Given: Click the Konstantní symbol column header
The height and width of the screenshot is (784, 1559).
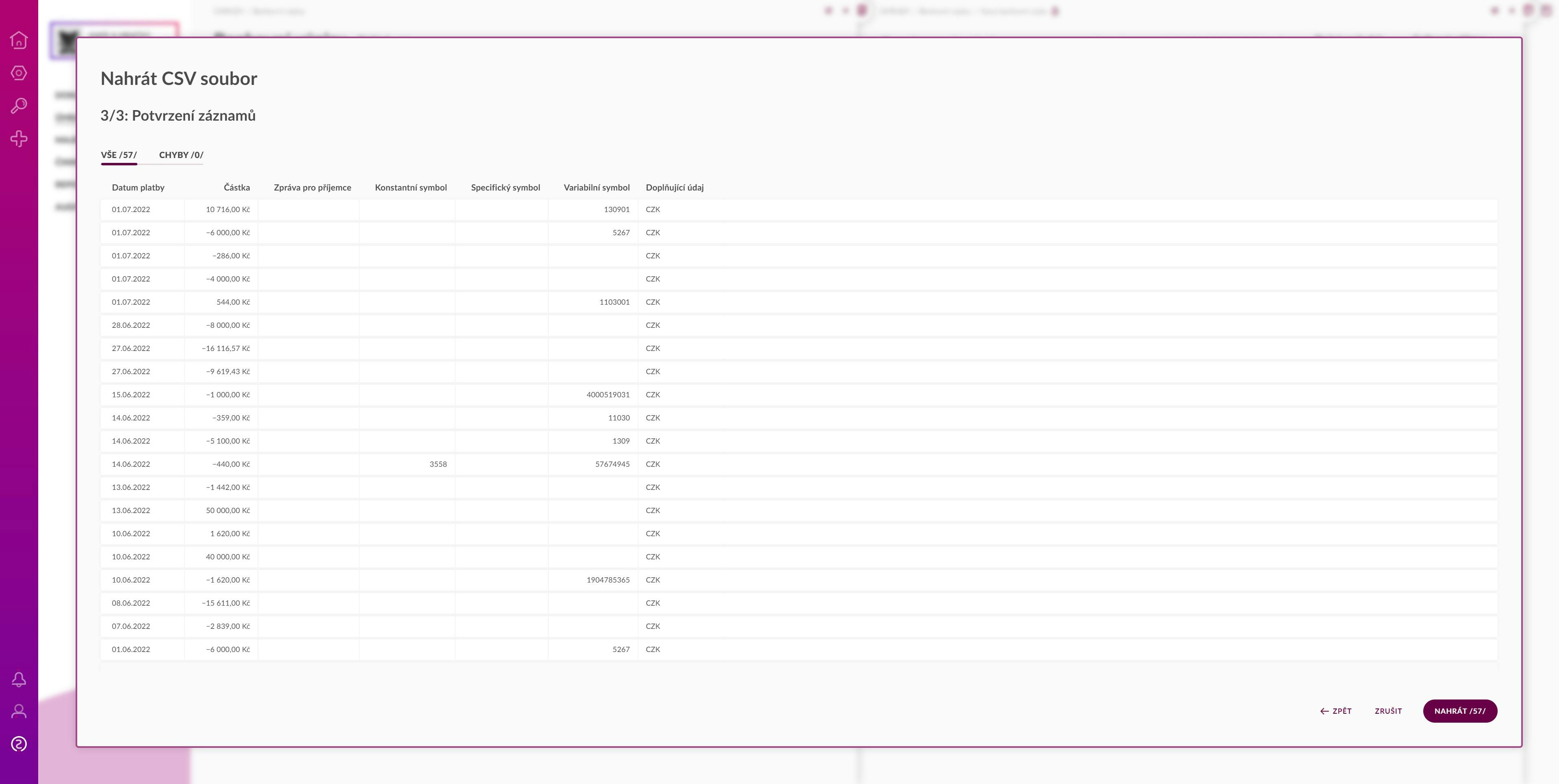Looking at the screenshot, I should click(x=410, y=188).
